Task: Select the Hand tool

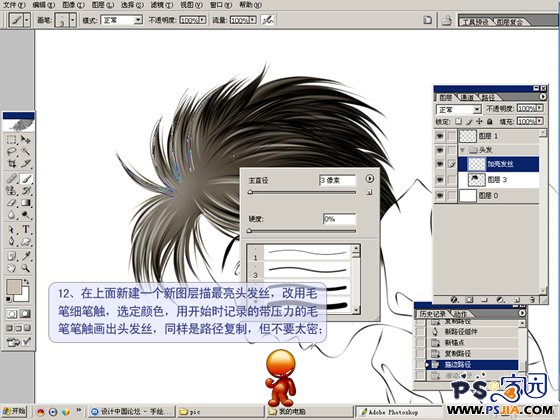Action: point(12,268)
